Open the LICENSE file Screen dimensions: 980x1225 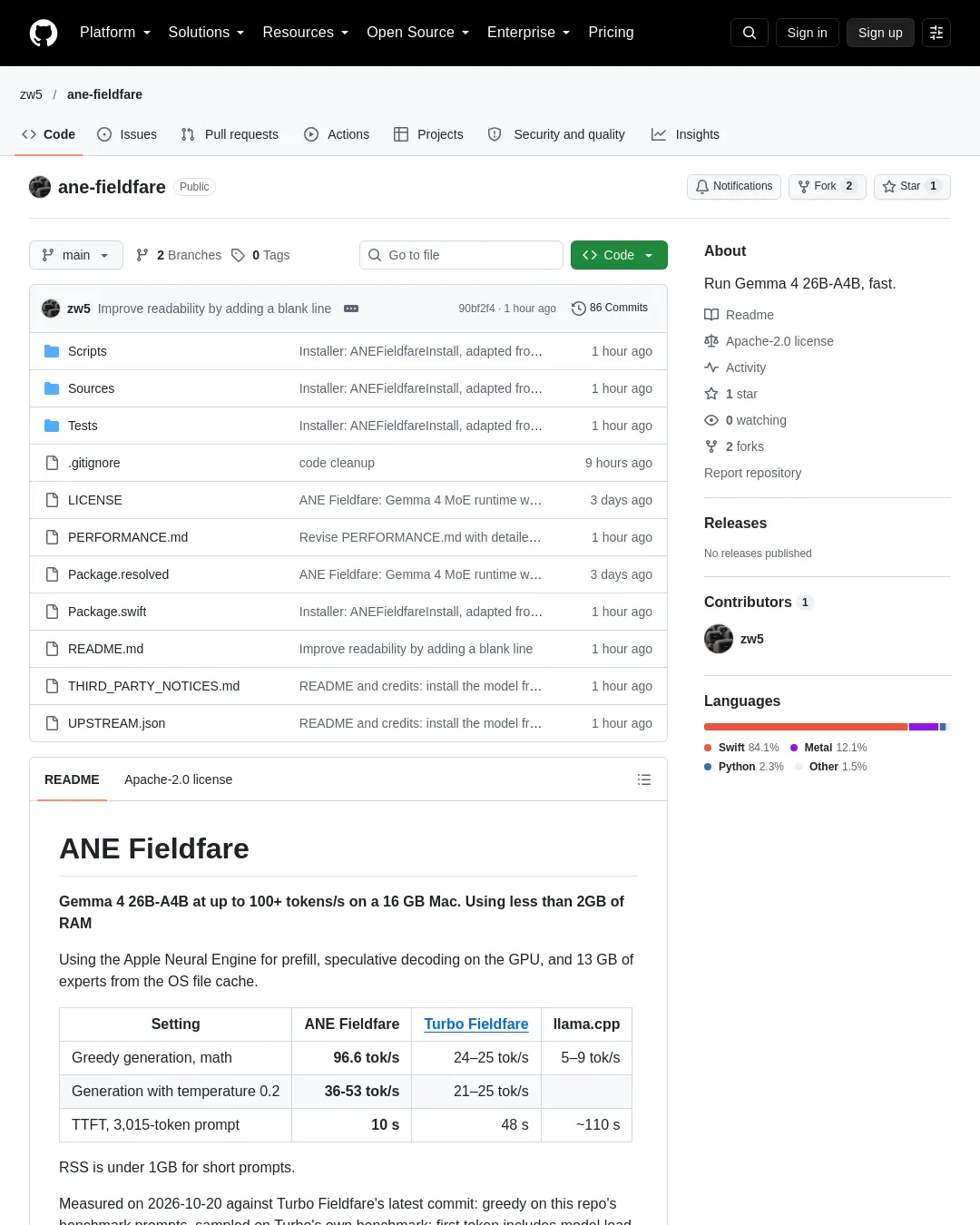(x=94, y=500)
